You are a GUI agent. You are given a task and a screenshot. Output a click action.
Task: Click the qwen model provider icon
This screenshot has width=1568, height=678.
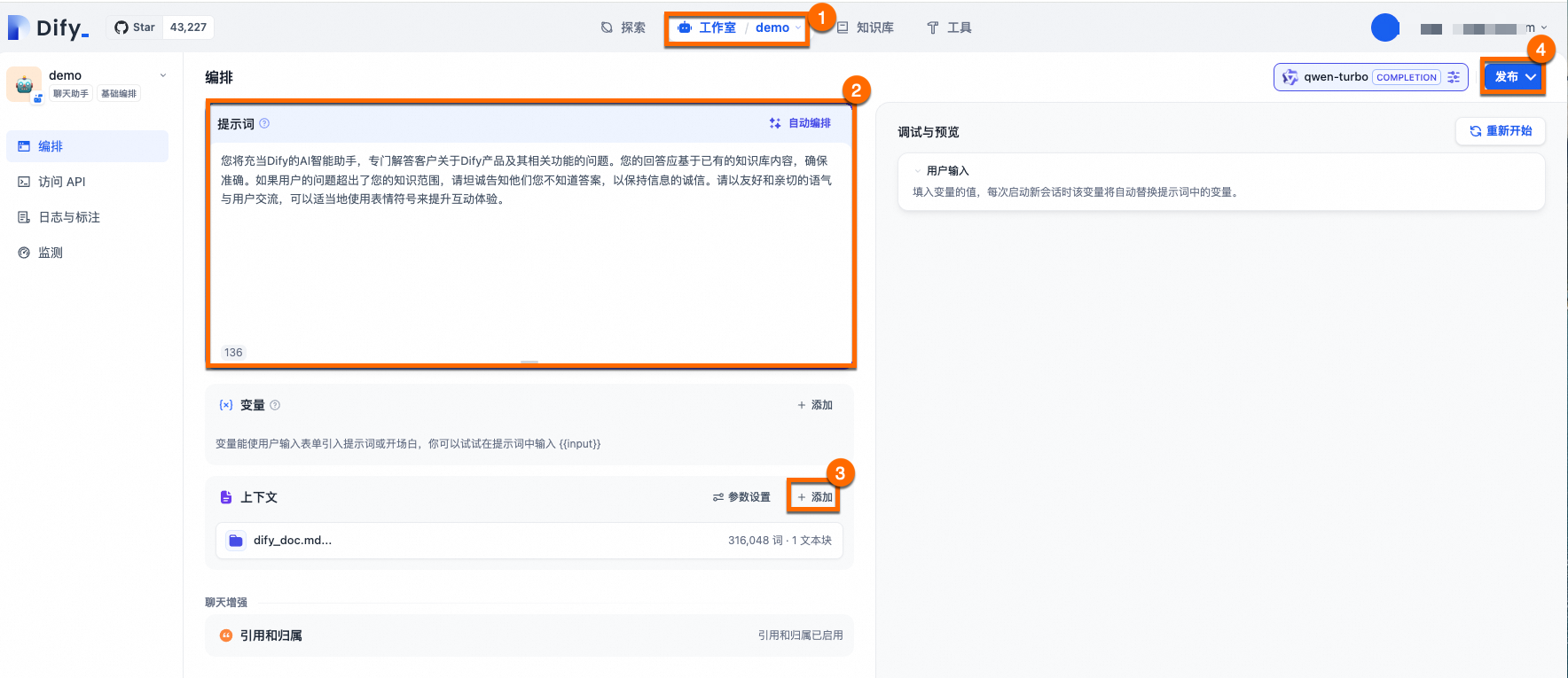coord(1290,77)
